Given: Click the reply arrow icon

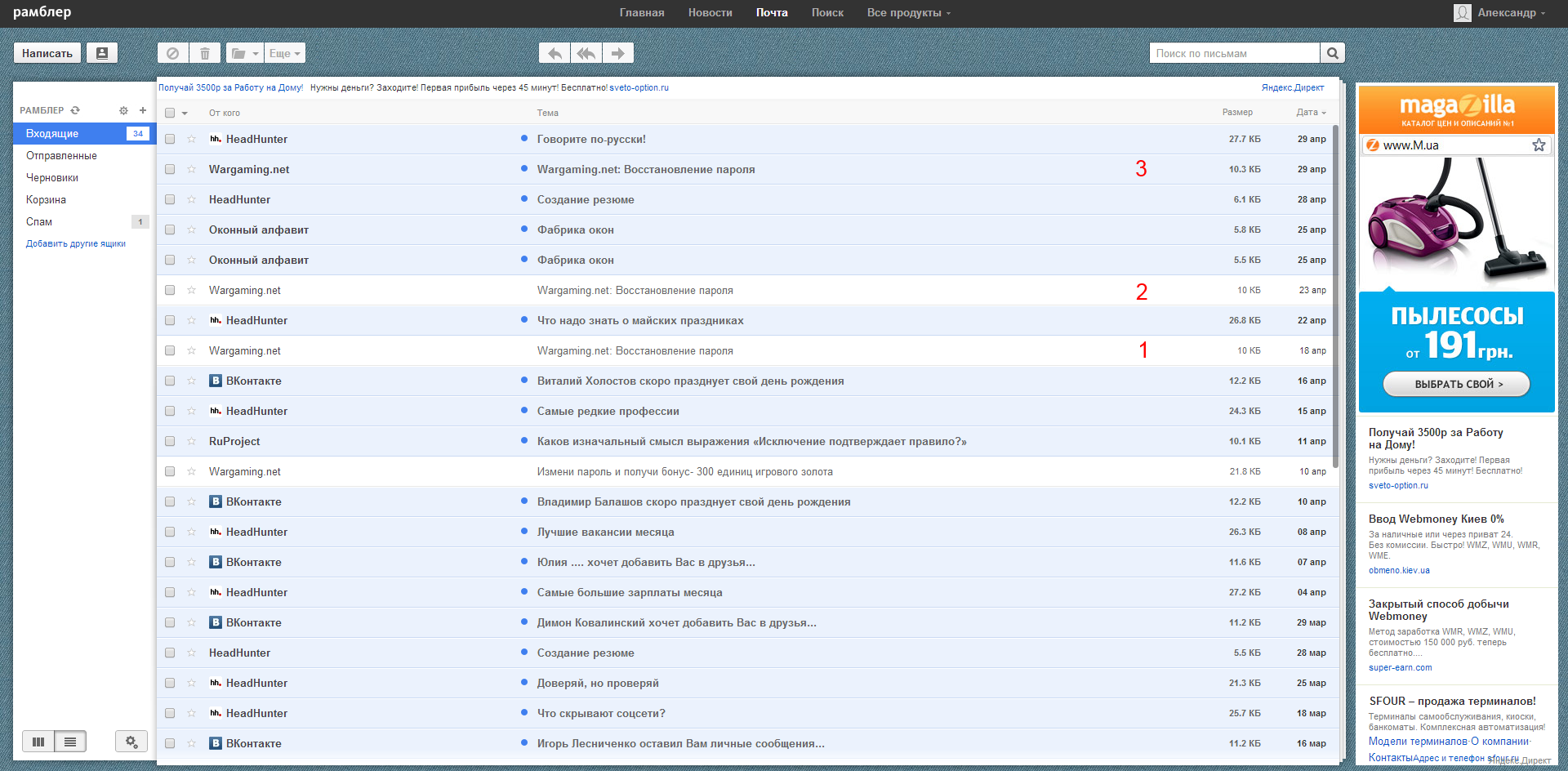Looking at the screenshot, I should (x=555, y=53).
